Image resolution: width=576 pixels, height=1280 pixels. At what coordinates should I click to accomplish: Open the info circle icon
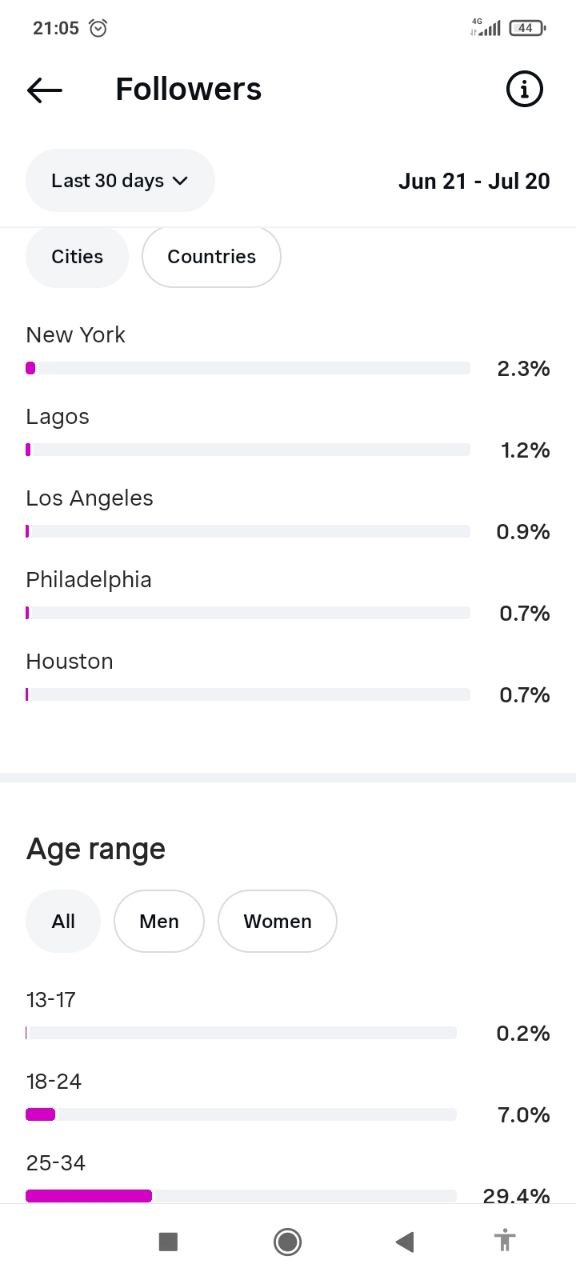[524, 89]
